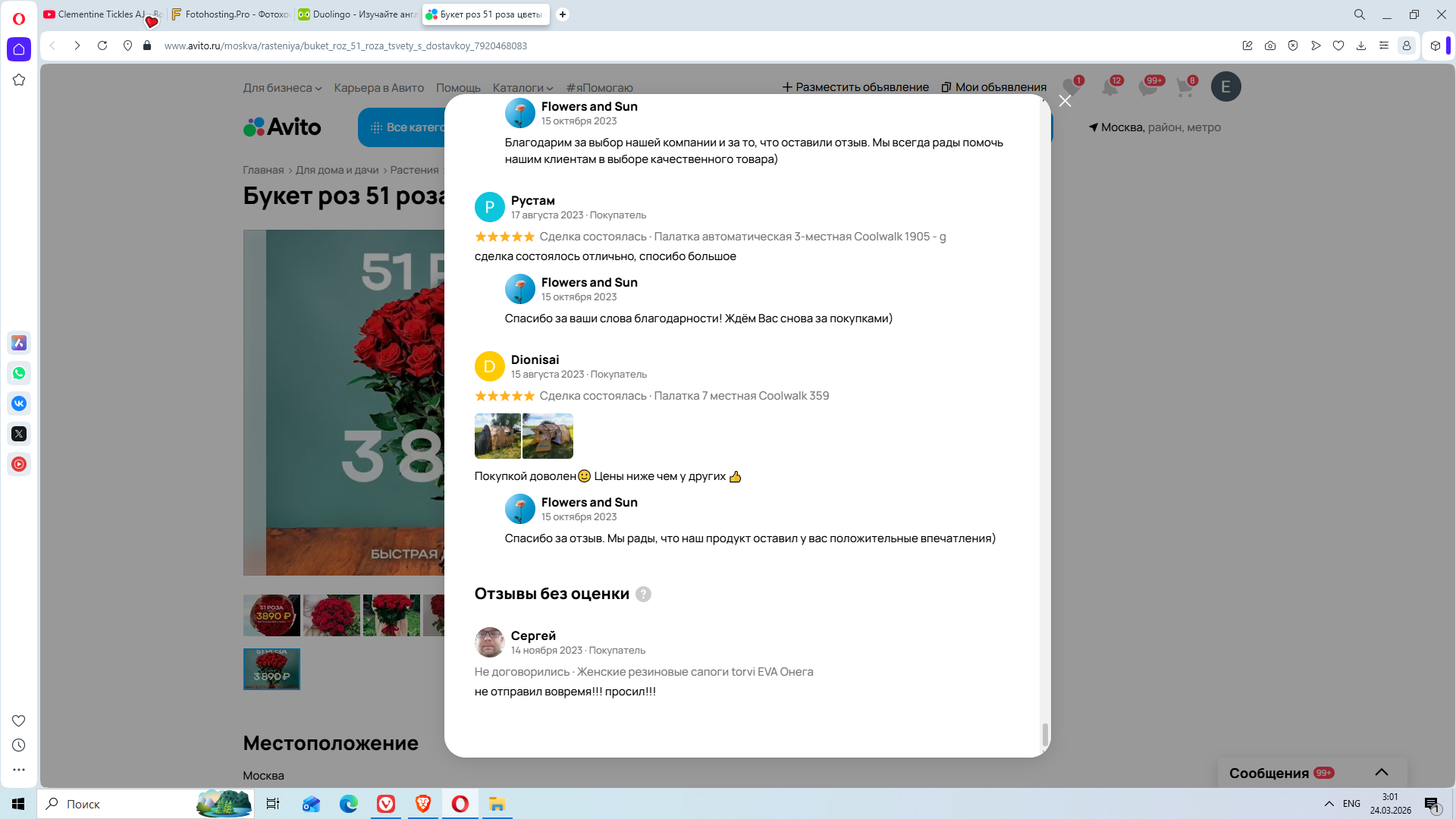Open the Opera snapshot camera icon
The image size is (1456, 819).
tap(1270, 45)
